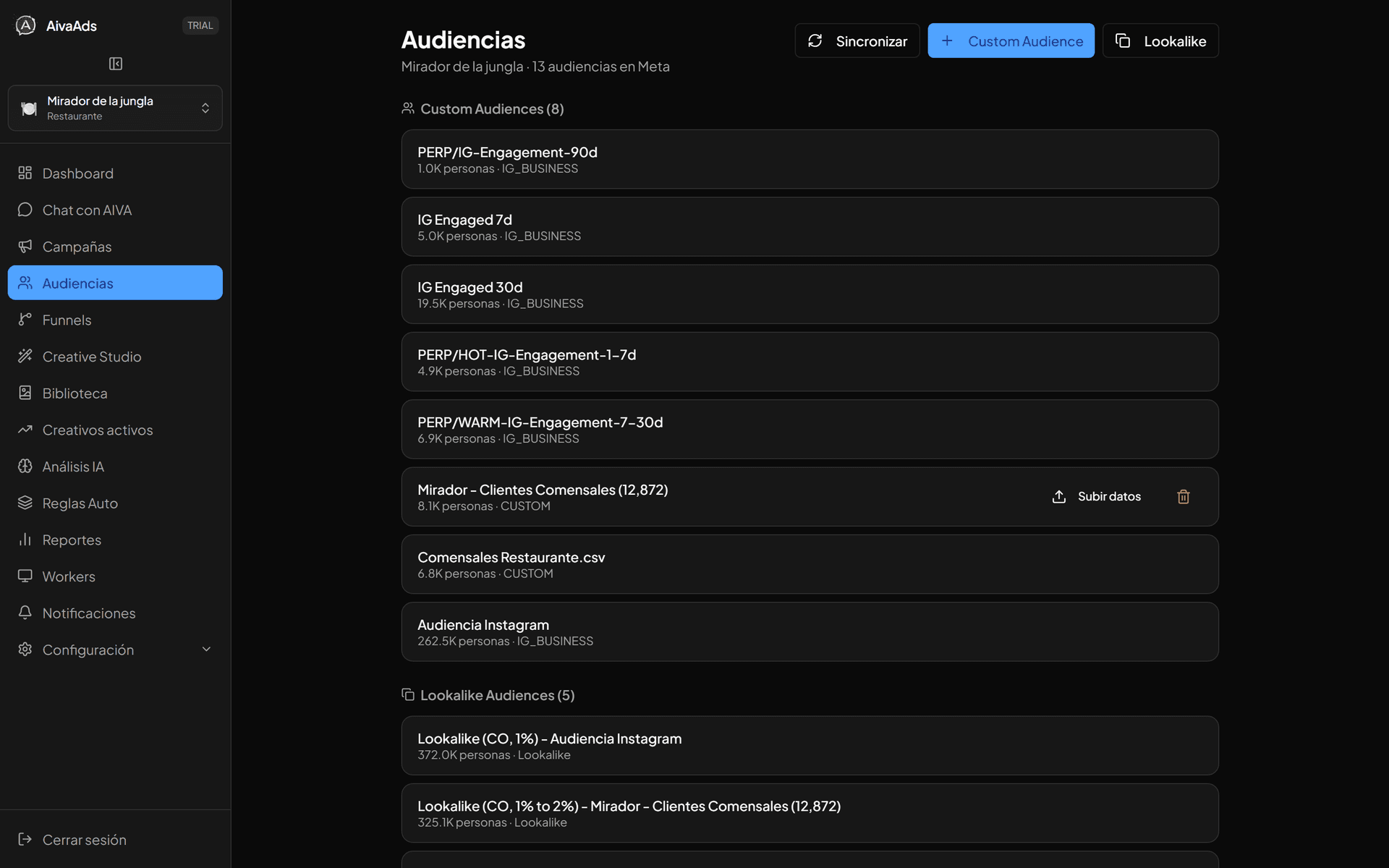The image size is (1389, 868).
Task: Navigate to Funnels
Action: point(115,320)
